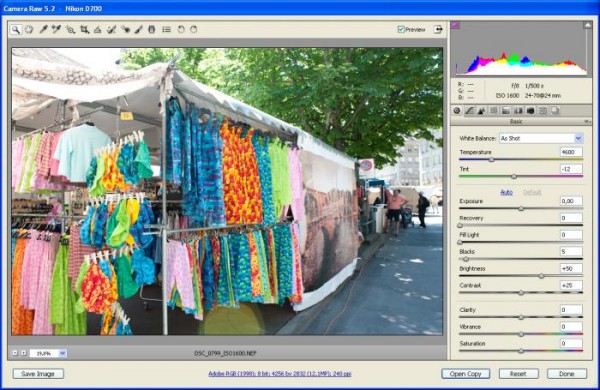Click the Blacks slider handle
This screenshot has height=390, width=600.
(x=466, y=259)
